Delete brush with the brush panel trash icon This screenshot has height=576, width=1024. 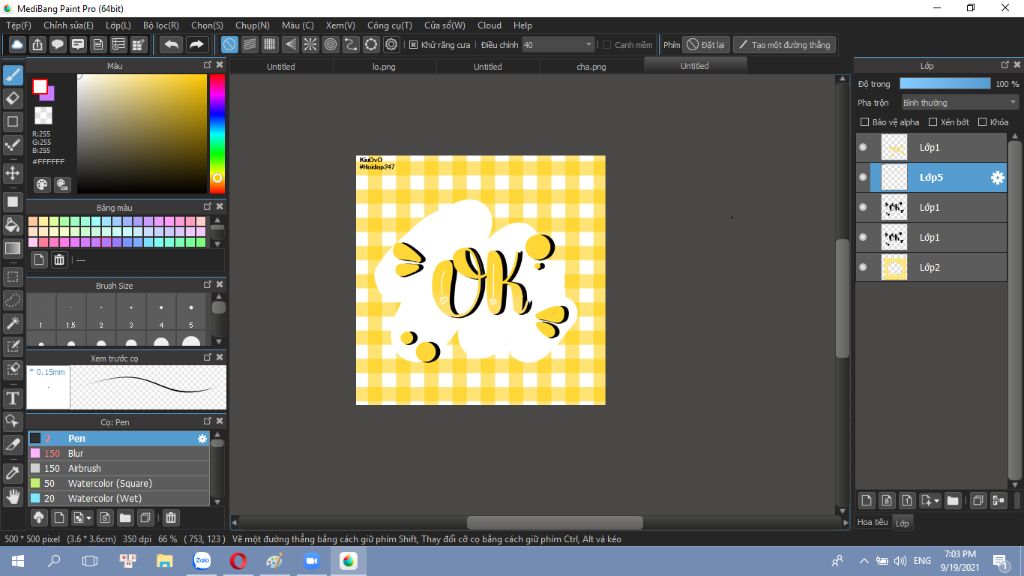[x=170, y=518]
